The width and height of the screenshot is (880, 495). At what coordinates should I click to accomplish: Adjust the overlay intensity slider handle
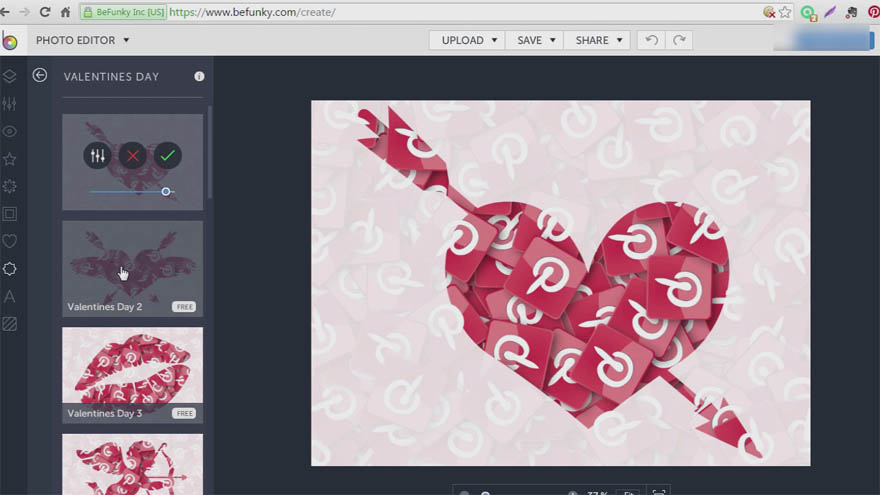click(x=166, y=192)
